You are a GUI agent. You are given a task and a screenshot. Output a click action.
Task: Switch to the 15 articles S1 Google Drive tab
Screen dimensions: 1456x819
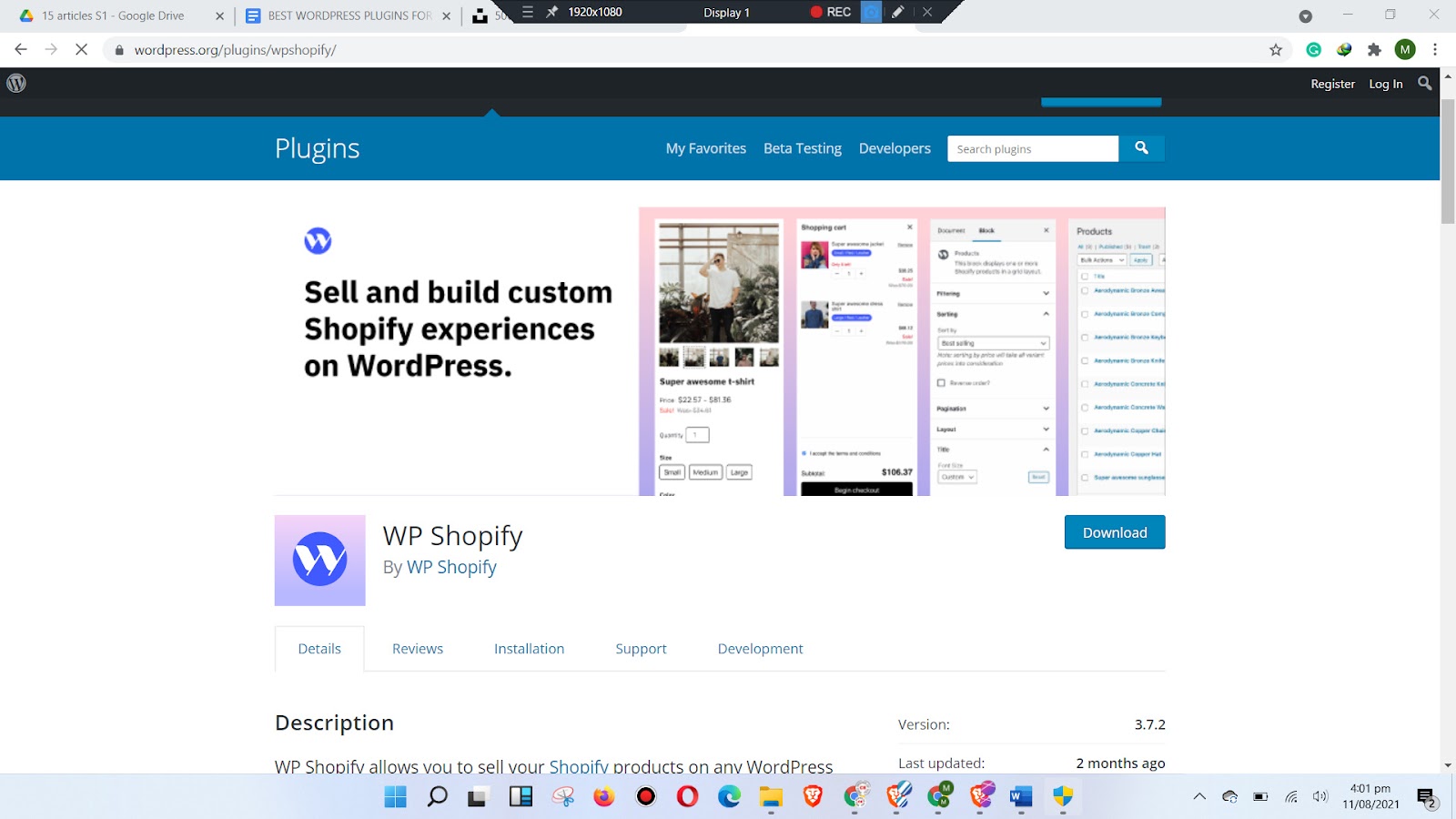point(113,15)
